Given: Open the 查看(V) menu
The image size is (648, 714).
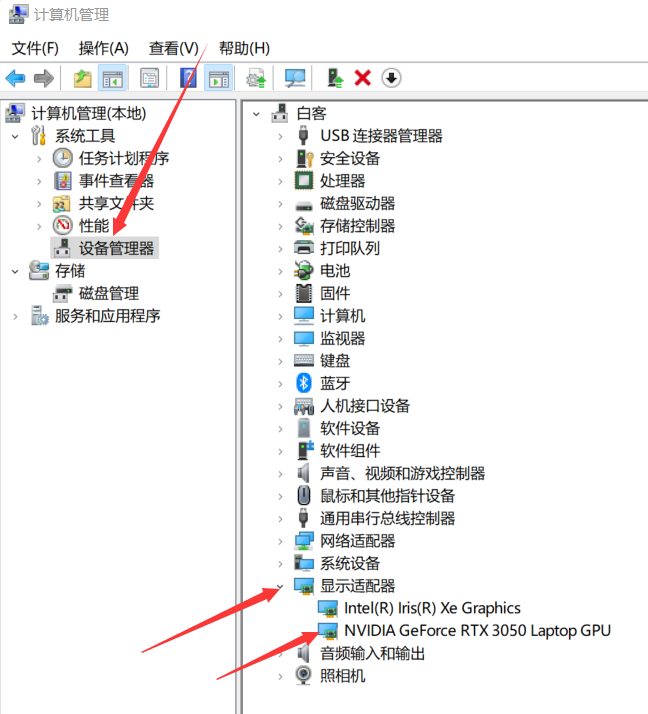Looking at the screenshot, I should tap(173, 48).
